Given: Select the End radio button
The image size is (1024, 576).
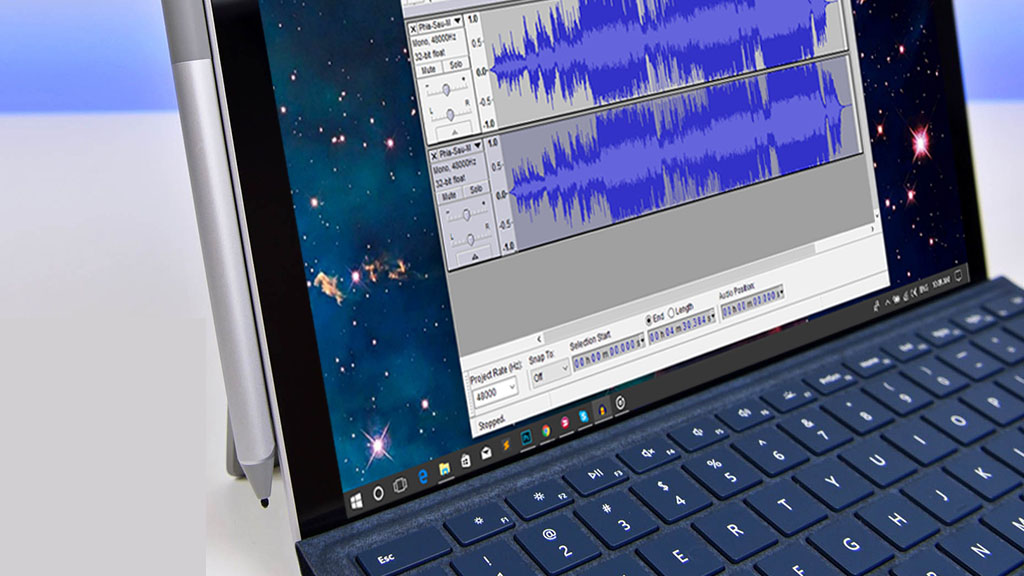Looking at the screenshot, I should [648, 320].
